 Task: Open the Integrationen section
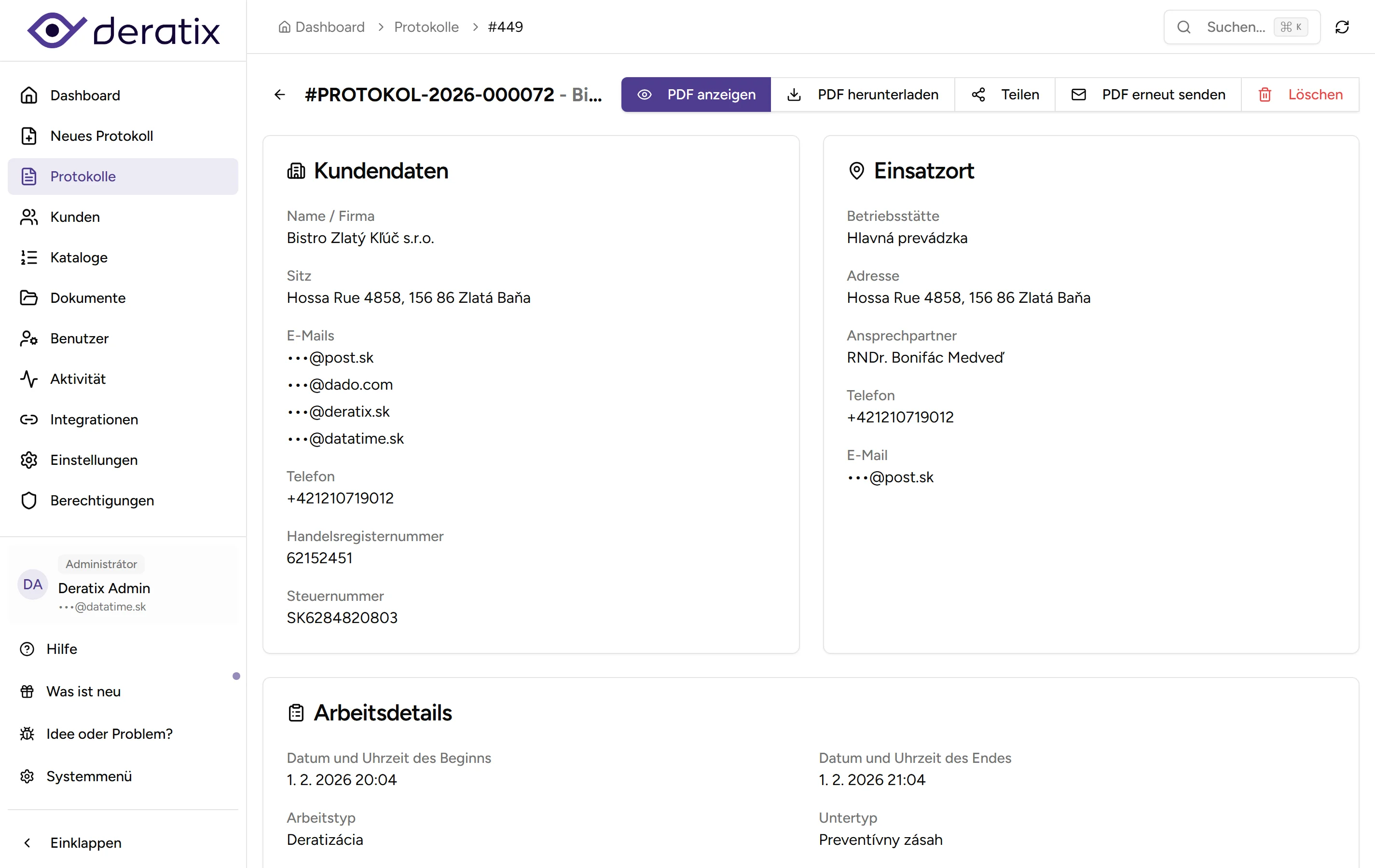94,420
